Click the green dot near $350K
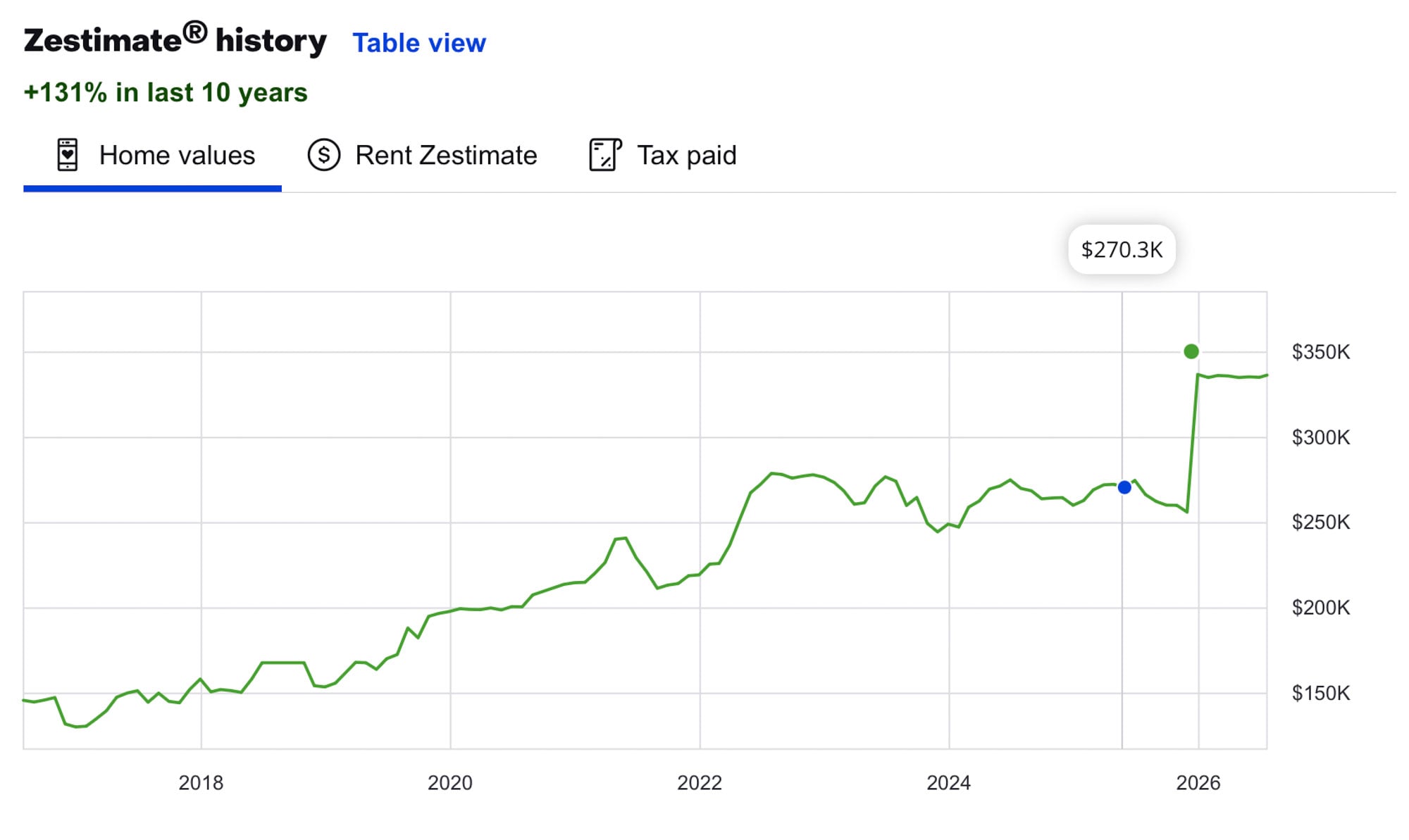 pos(1191,351)
